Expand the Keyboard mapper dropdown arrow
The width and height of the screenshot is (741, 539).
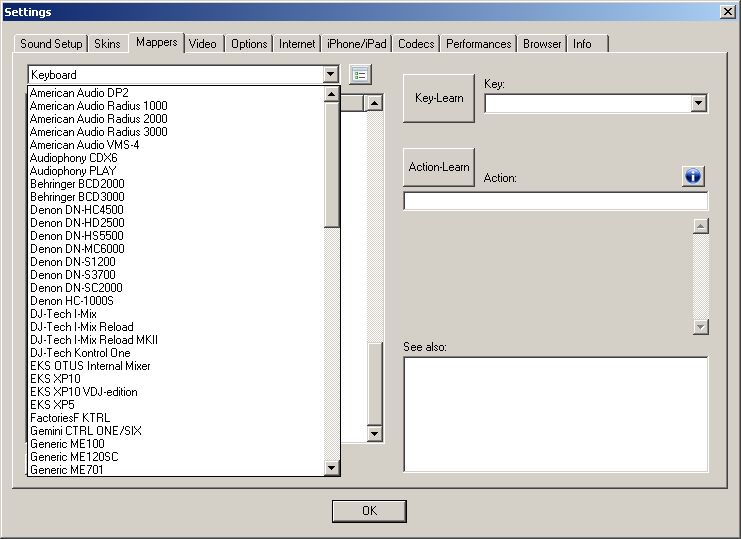[x=331, y=74]
